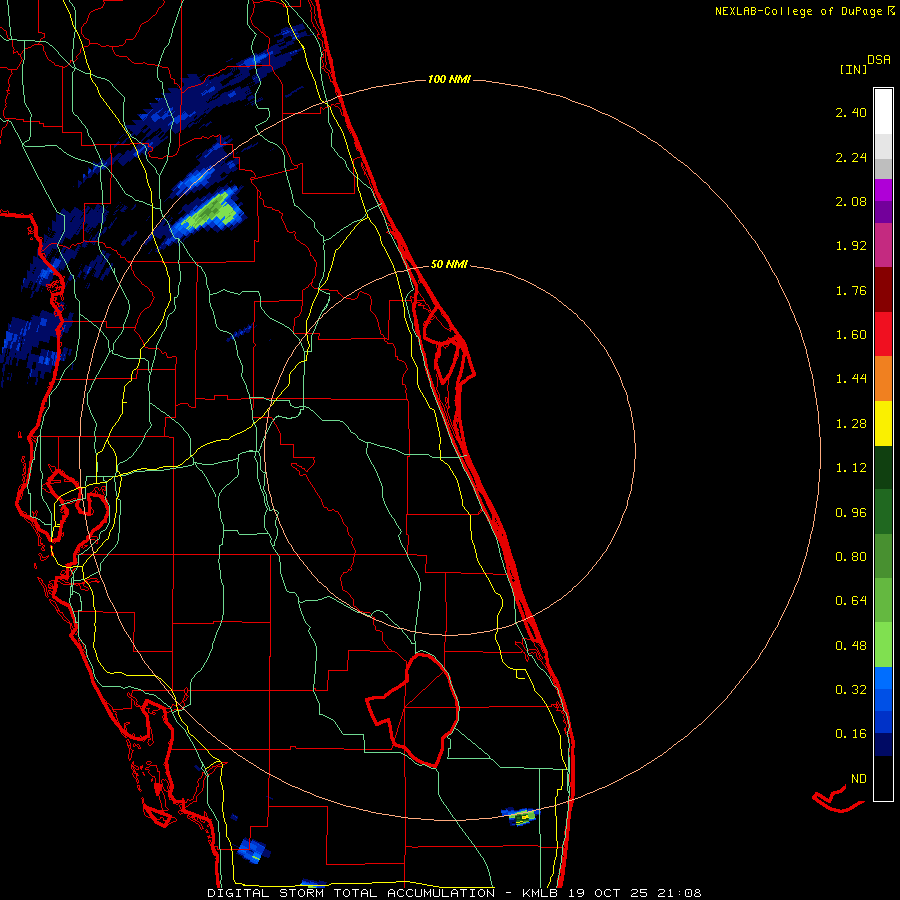
Task: Click the 0.32 legend value
Action: (851, 690)
